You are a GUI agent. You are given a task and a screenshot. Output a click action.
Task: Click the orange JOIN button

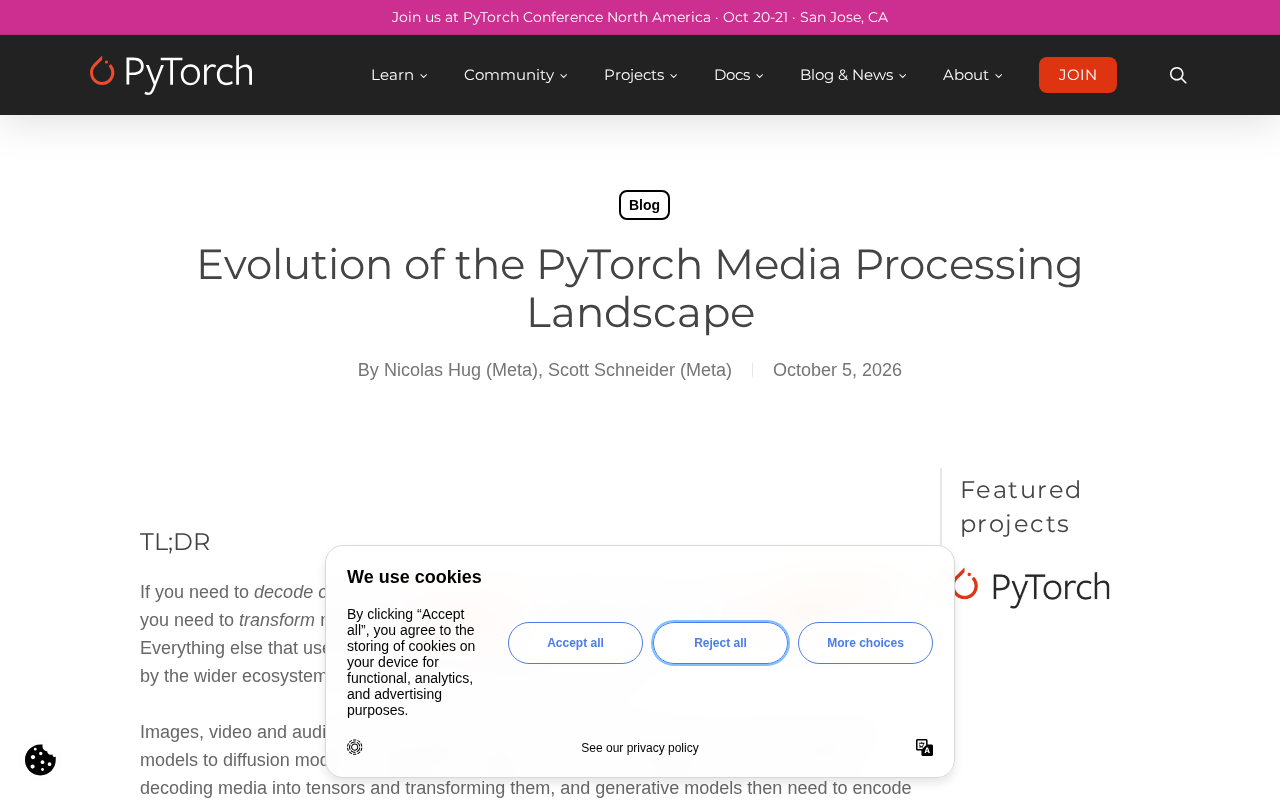(1078, 75)
